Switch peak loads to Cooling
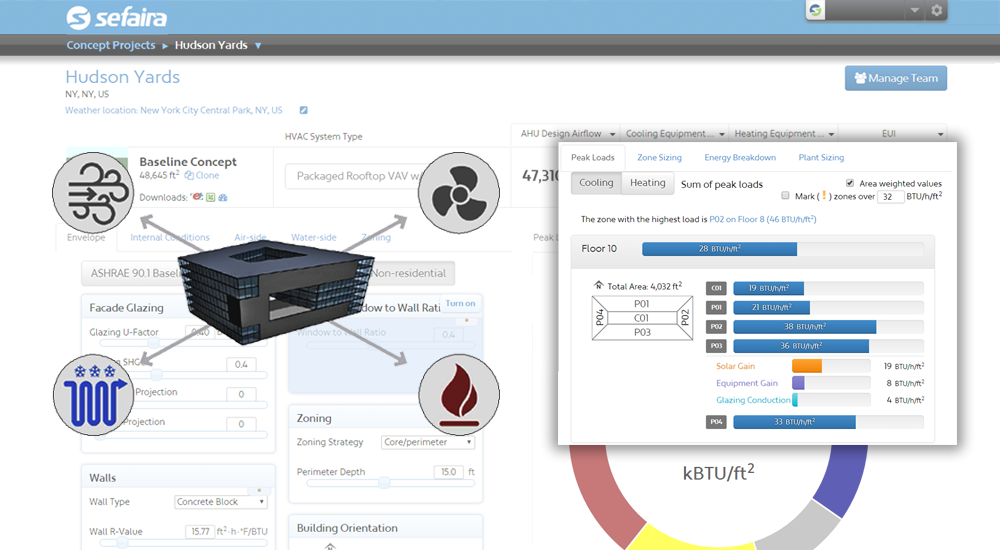The width and height of the screenshot is (1000, 550). tap(596, 182)
